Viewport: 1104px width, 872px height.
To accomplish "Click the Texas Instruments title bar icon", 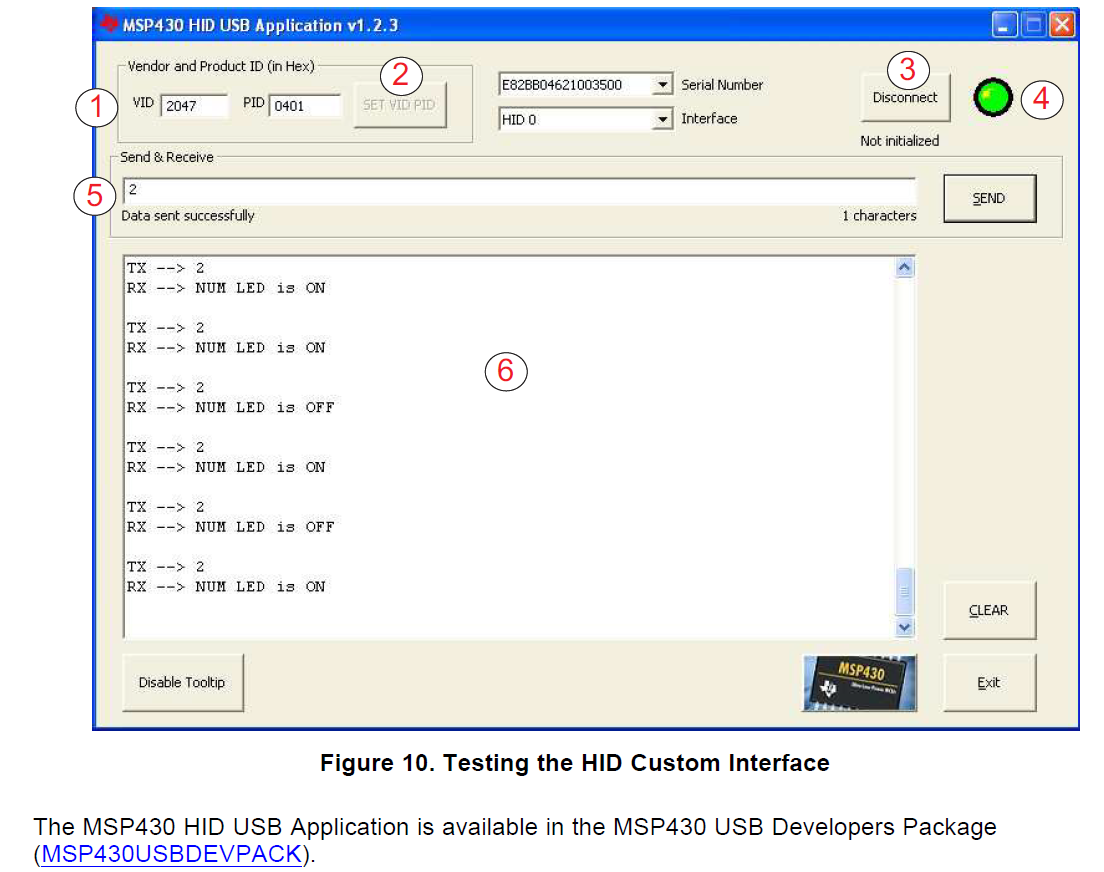I will [109, 24].
